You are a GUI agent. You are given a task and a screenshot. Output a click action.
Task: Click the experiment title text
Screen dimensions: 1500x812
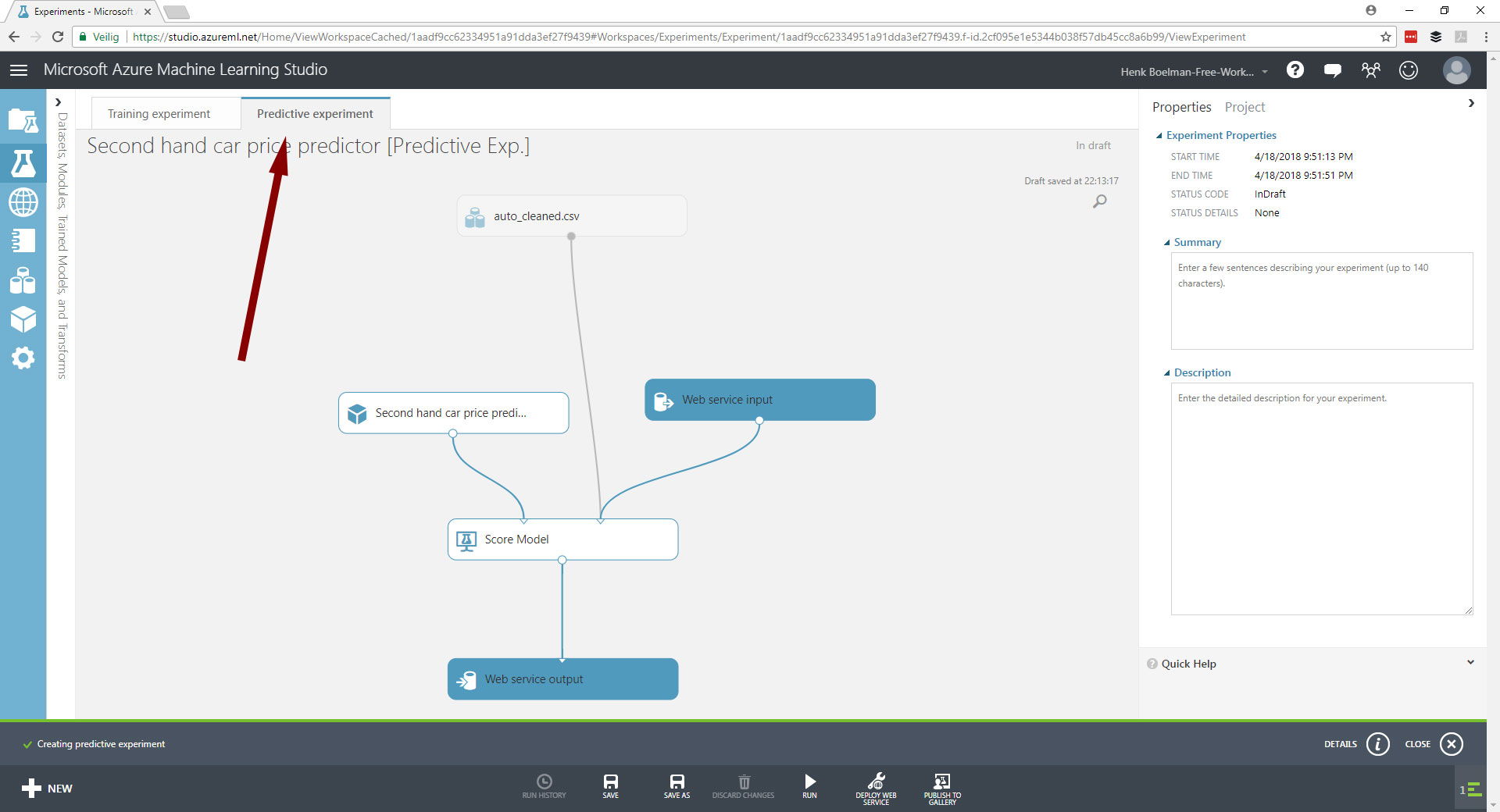click(308, 146)
